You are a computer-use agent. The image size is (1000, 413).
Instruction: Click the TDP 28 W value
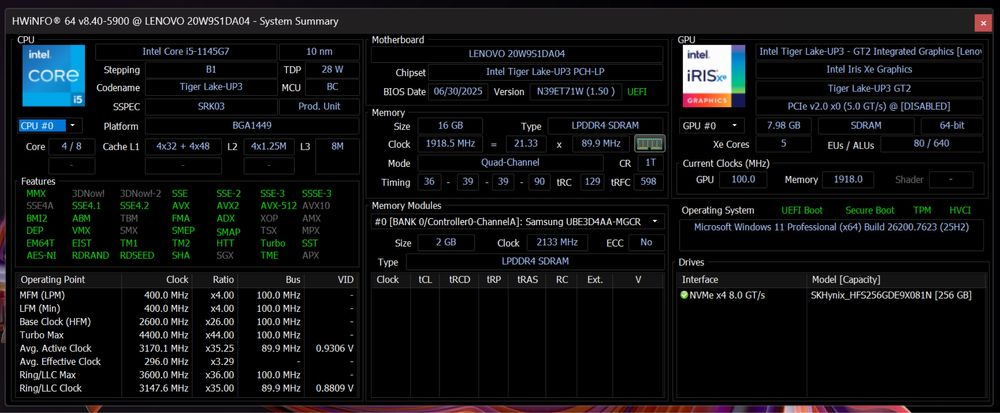click(x=332, y=69)
